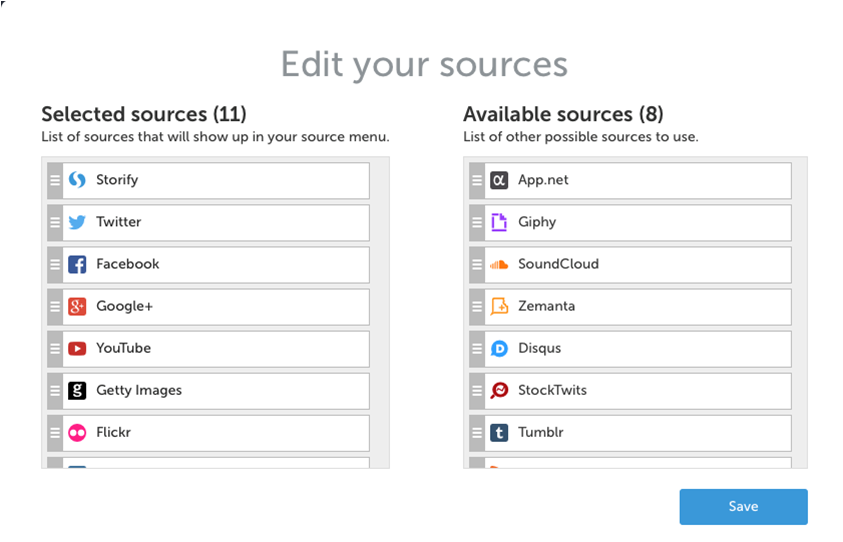Click the Twitter bird icon

[77, 223]
